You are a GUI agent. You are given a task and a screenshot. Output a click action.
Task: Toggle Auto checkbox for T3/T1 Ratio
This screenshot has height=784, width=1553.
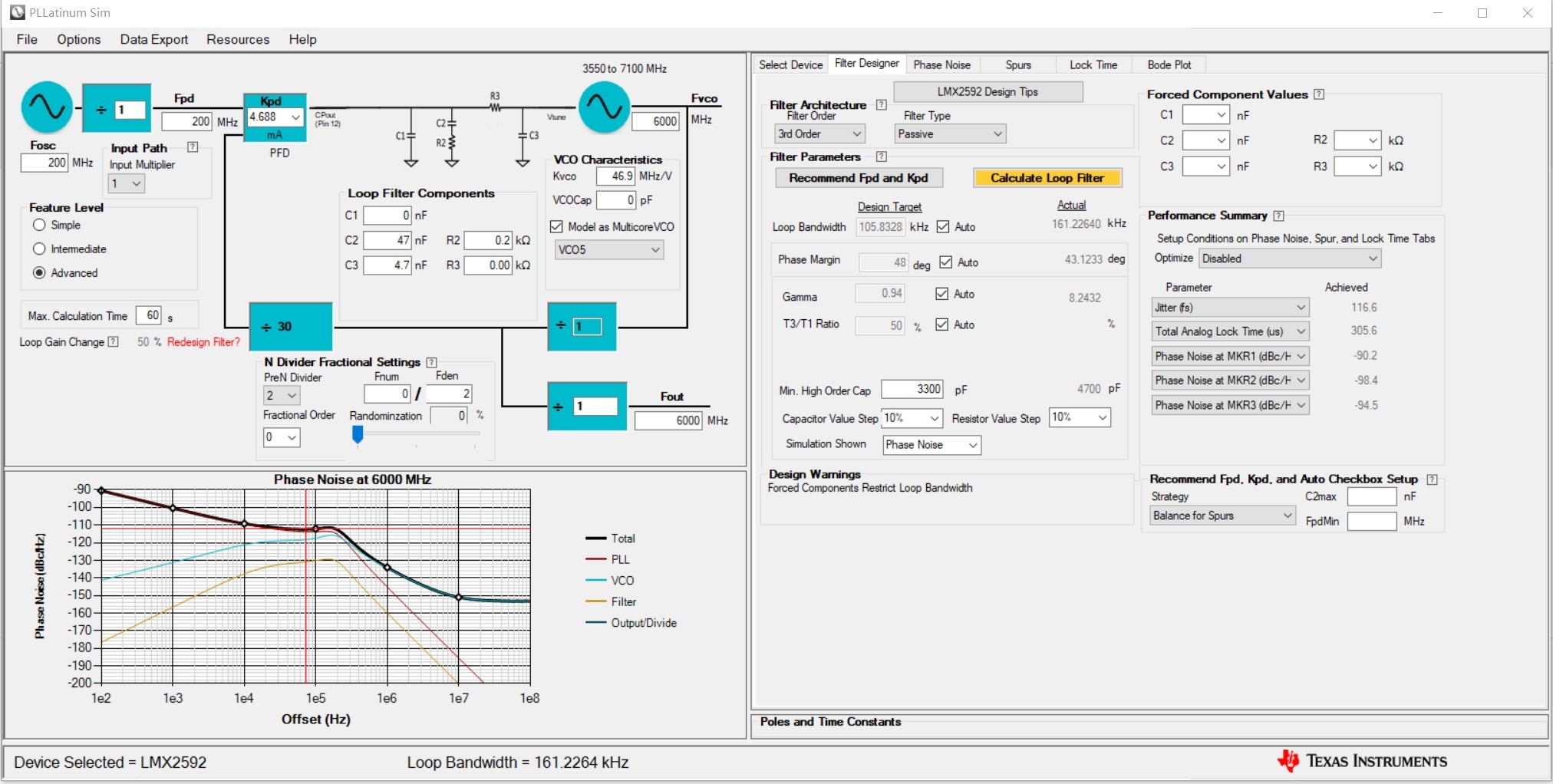(942, 325)
